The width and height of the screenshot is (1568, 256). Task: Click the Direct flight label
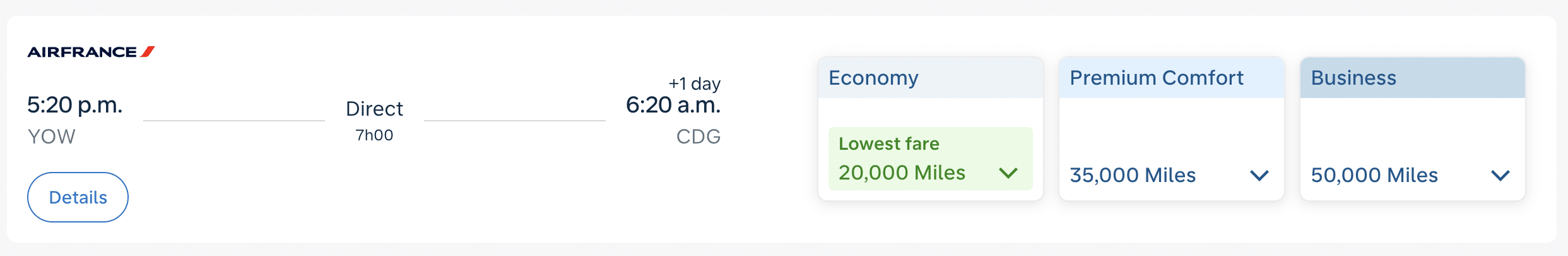374,109
